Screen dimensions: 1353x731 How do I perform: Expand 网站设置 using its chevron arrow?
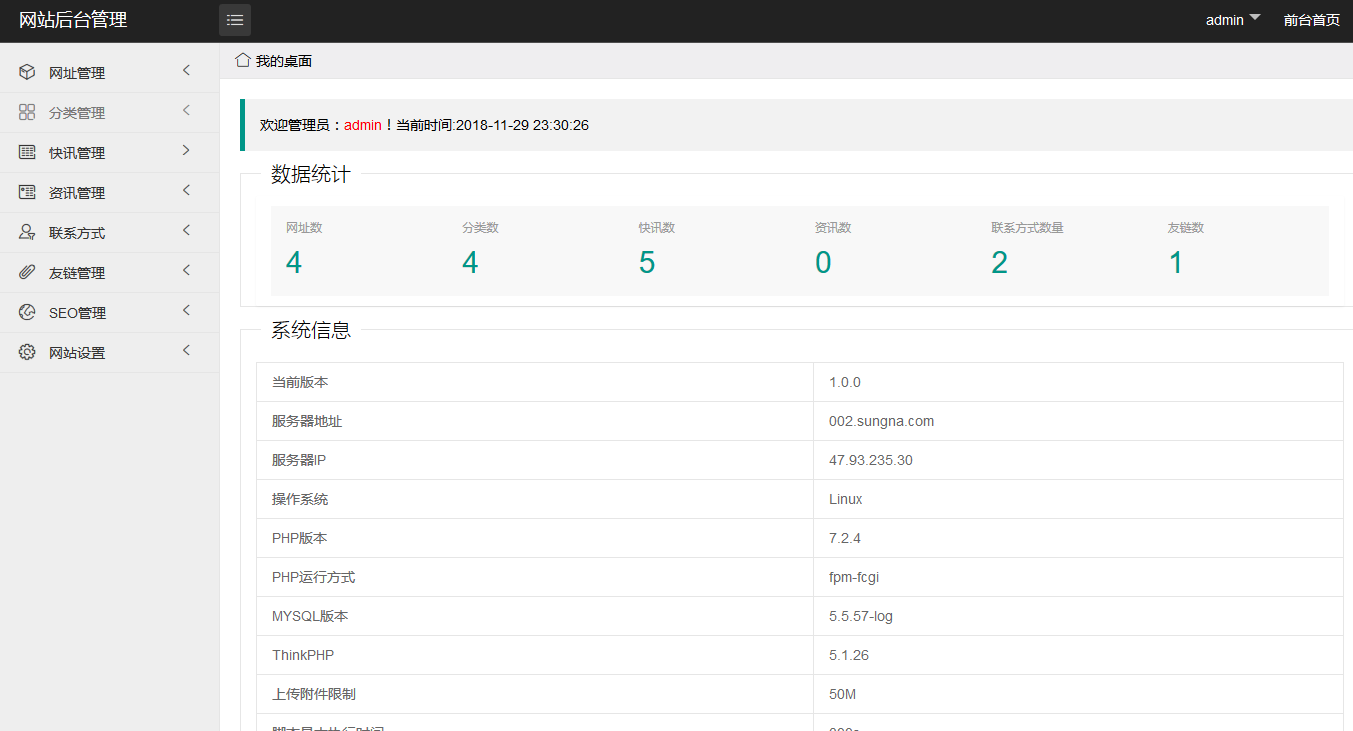click(186, 350)
